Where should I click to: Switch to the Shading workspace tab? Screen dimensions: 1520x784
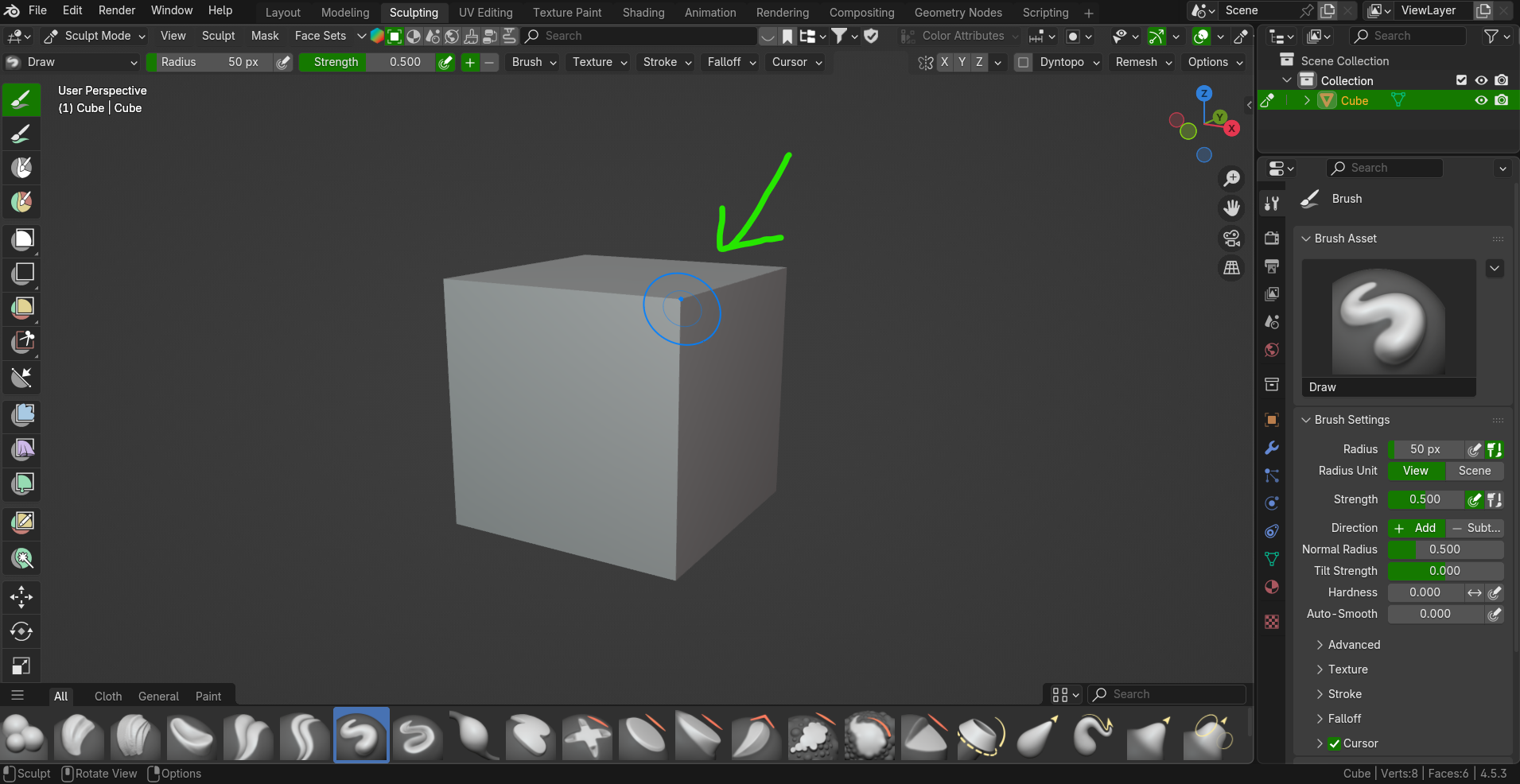pyautogui.click(x=643, y=13)
